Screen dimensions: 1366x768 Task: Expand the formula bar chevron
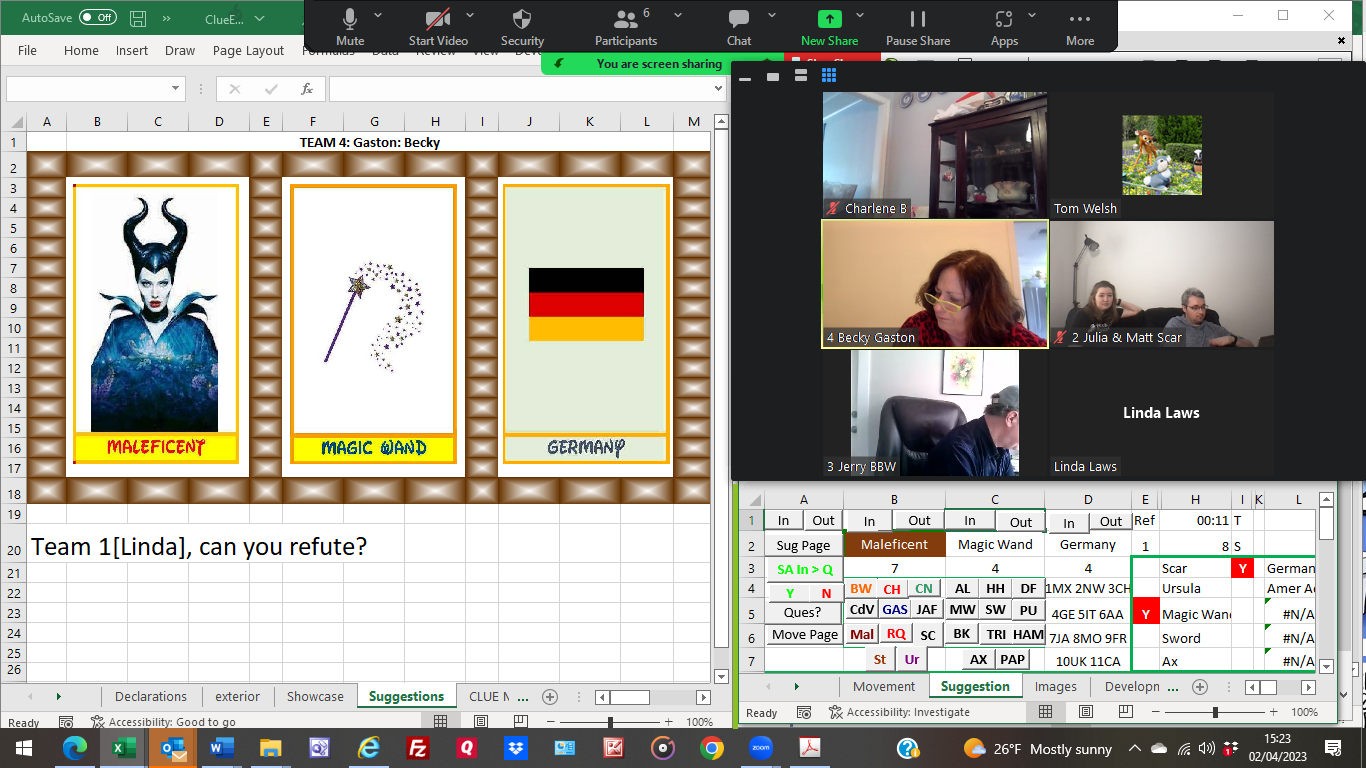(x=717, y=89)
